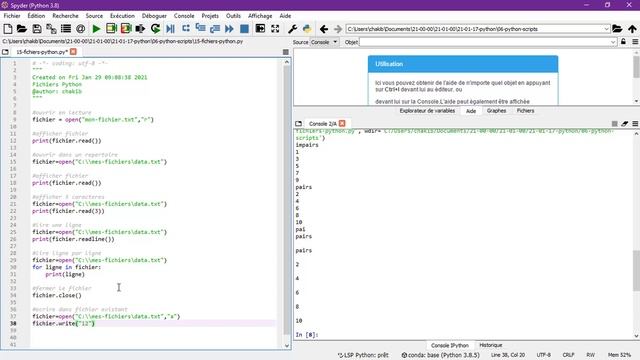The image size is (640, 360).
Task: Click console vertical scrollbar thumb
Action: click(636, 270)
